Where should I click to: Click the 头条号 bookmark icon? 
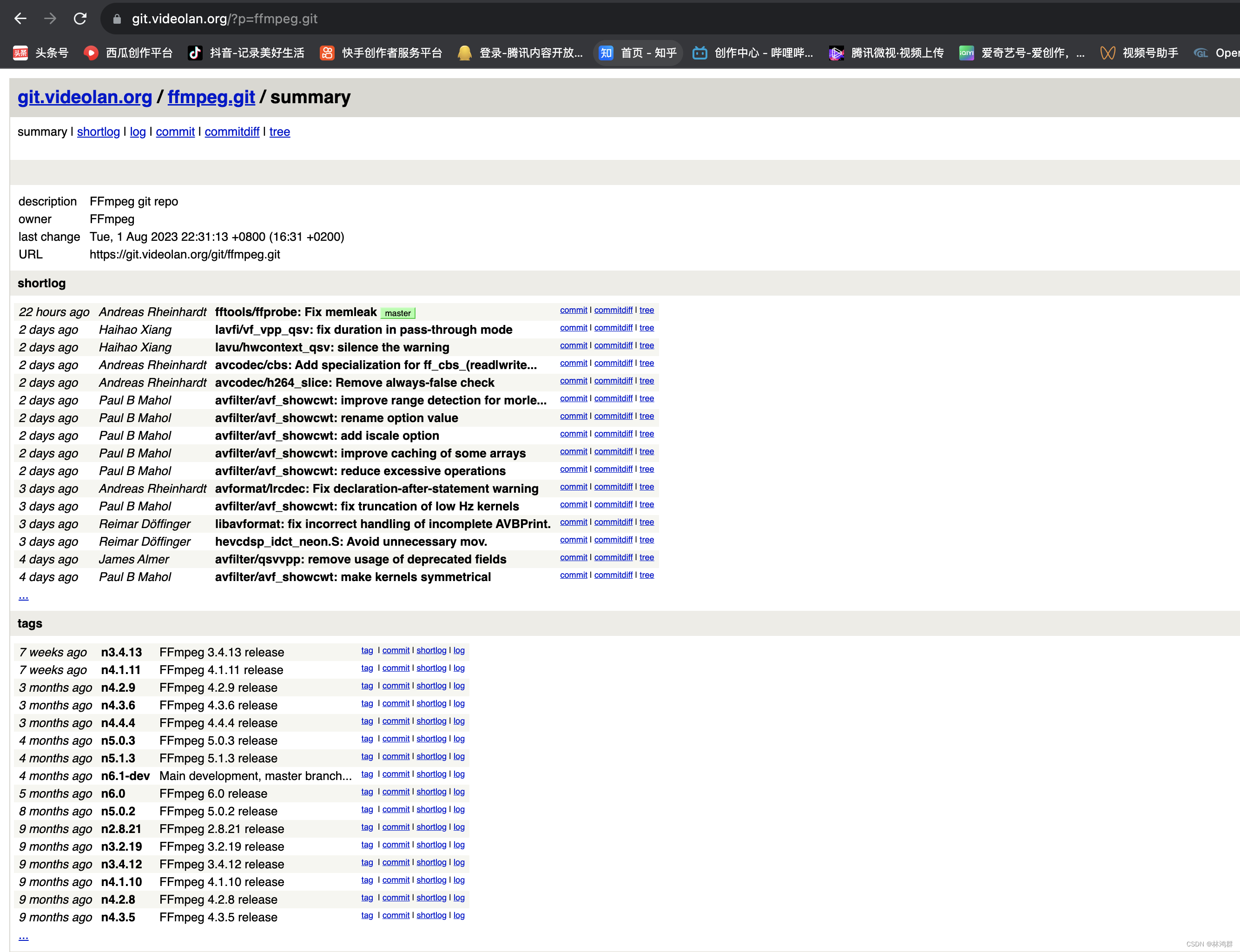click(x=20, y=53)
